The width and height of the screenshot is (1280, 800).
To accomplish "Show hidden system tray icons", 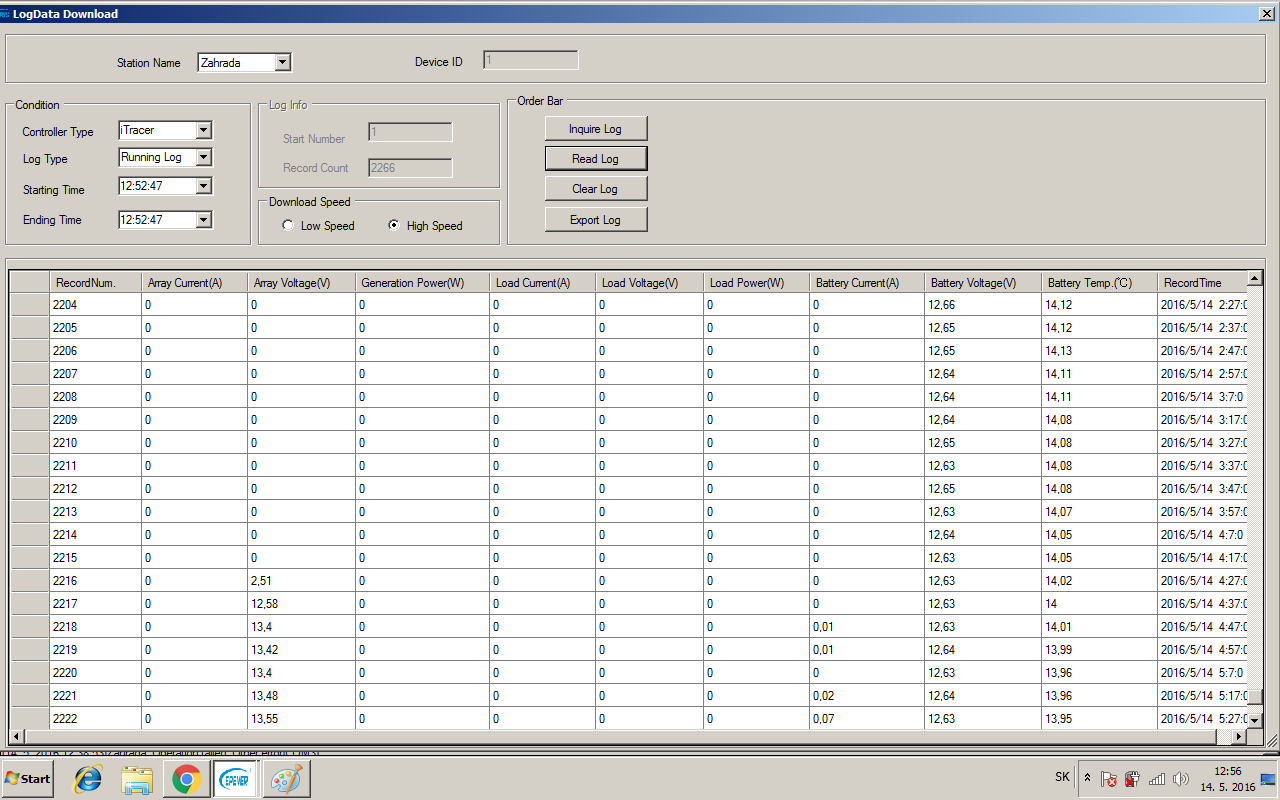I will pos(1088,778).
